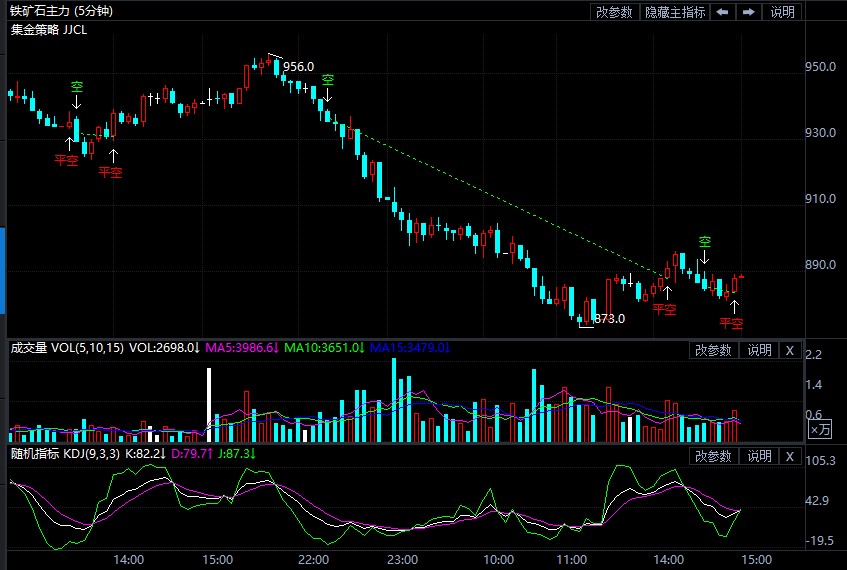Select the 铁矿石主力 (5分钟) chart title

click(x=61, y=12)
